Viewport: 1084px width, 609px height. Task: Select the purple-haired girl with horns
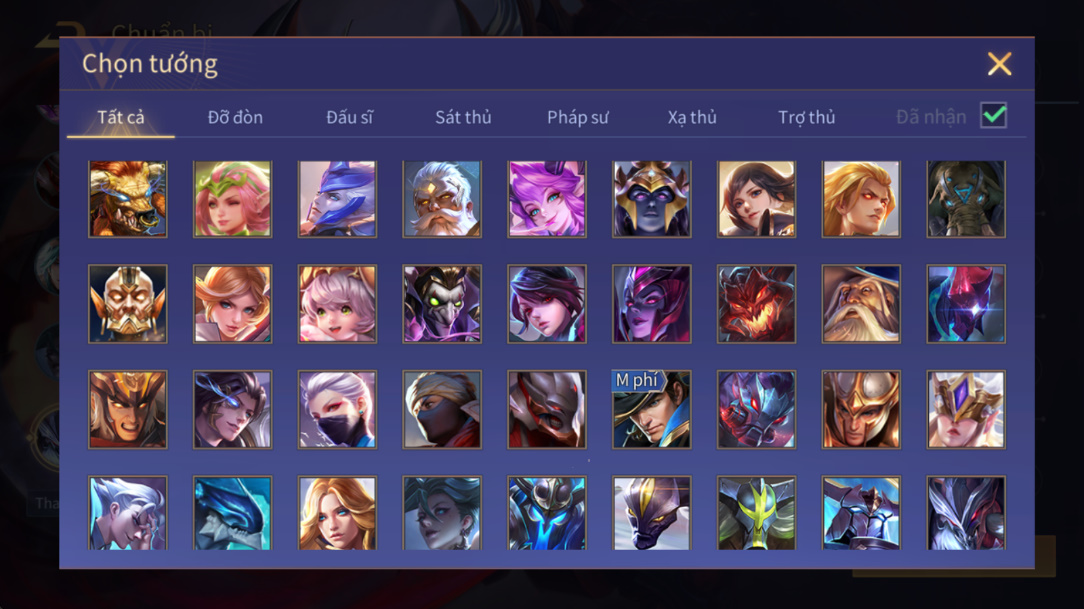point(547,199)
